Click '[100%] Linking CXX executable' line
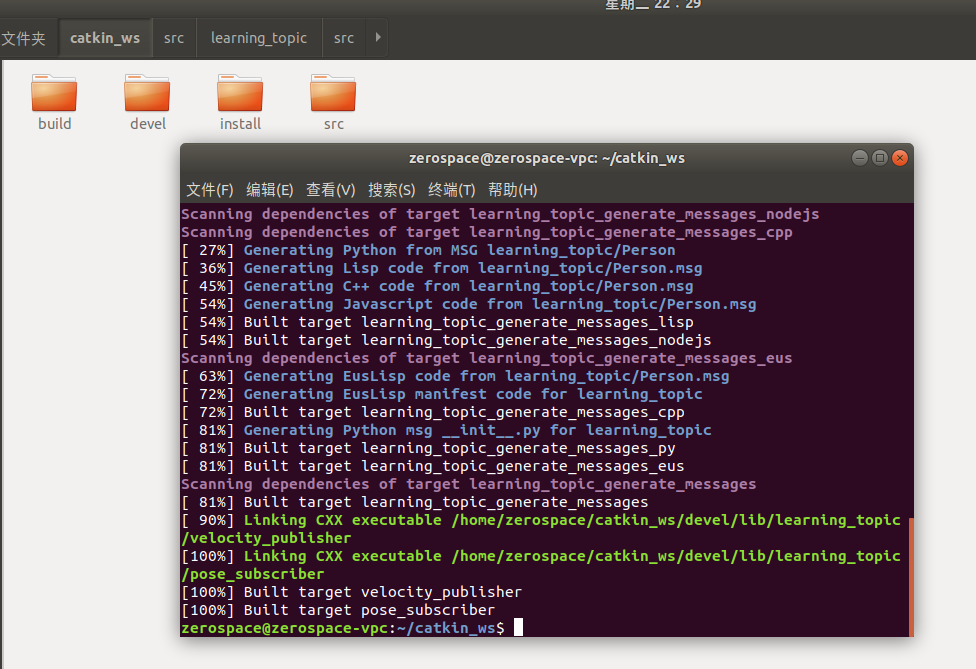976x669 pixels. 541,556
